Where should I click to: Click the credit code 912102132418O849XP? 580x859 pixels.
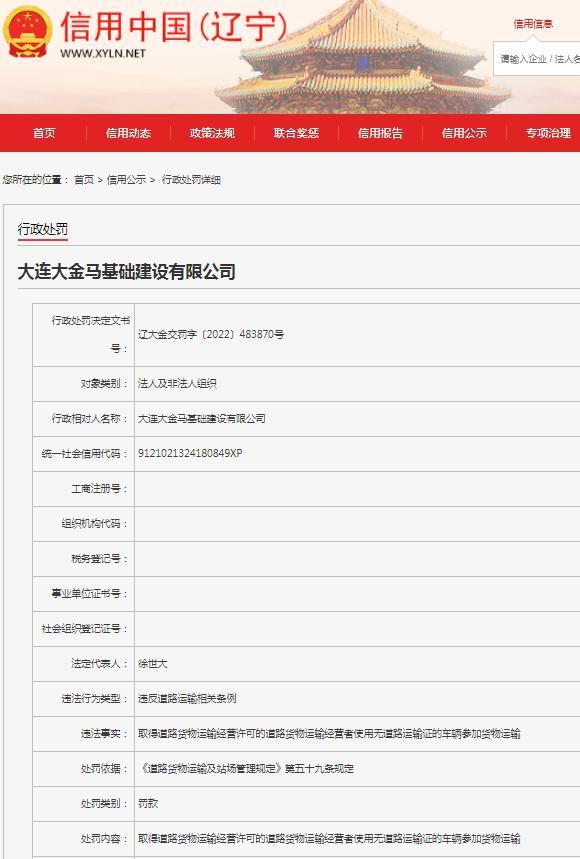(190, 453)
